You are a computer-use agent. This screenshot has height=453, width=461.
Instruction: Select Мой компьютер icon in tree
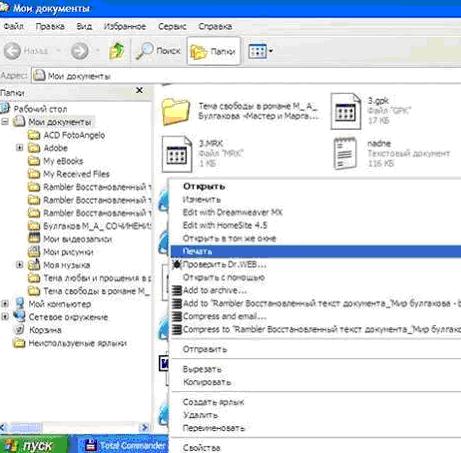[x=19, y=304]
